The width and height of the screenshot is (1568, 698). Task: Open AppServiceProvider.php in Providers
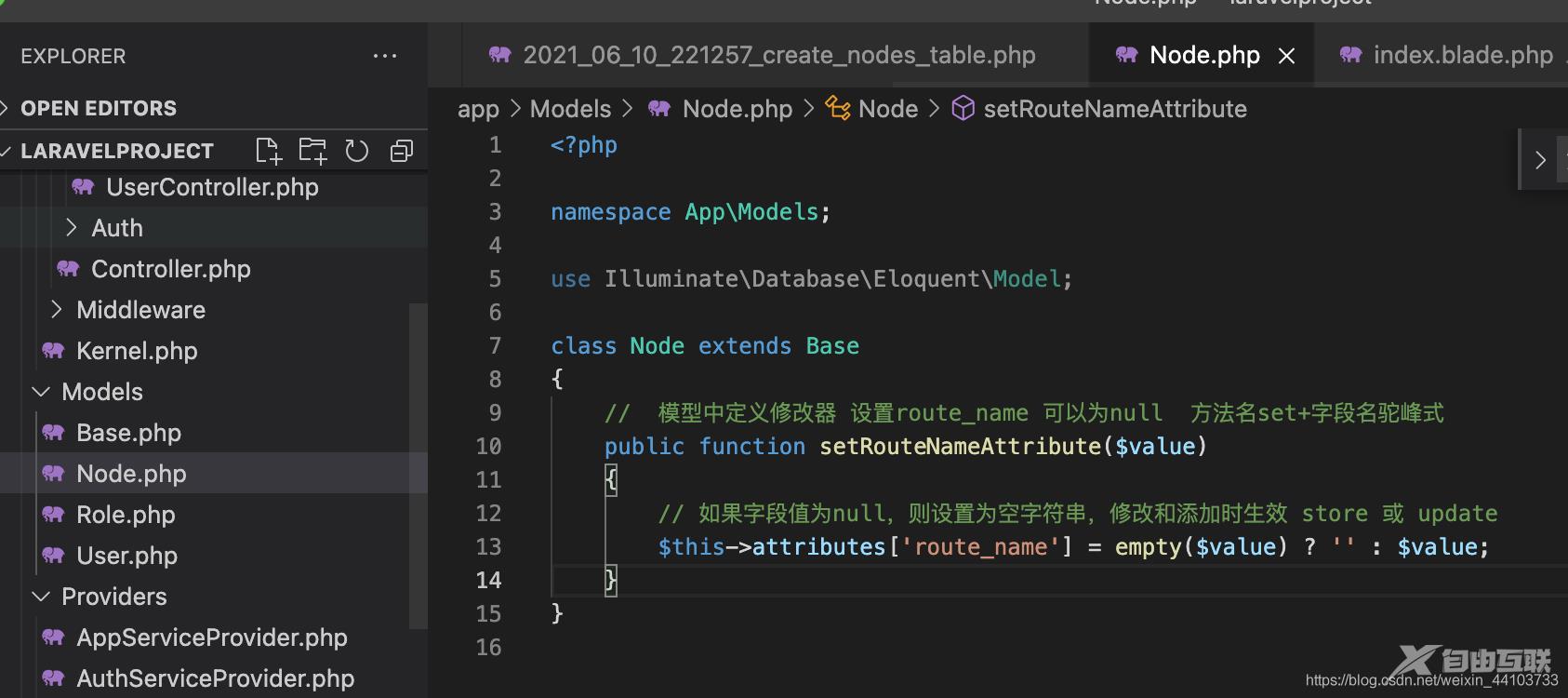click(212, 638)
